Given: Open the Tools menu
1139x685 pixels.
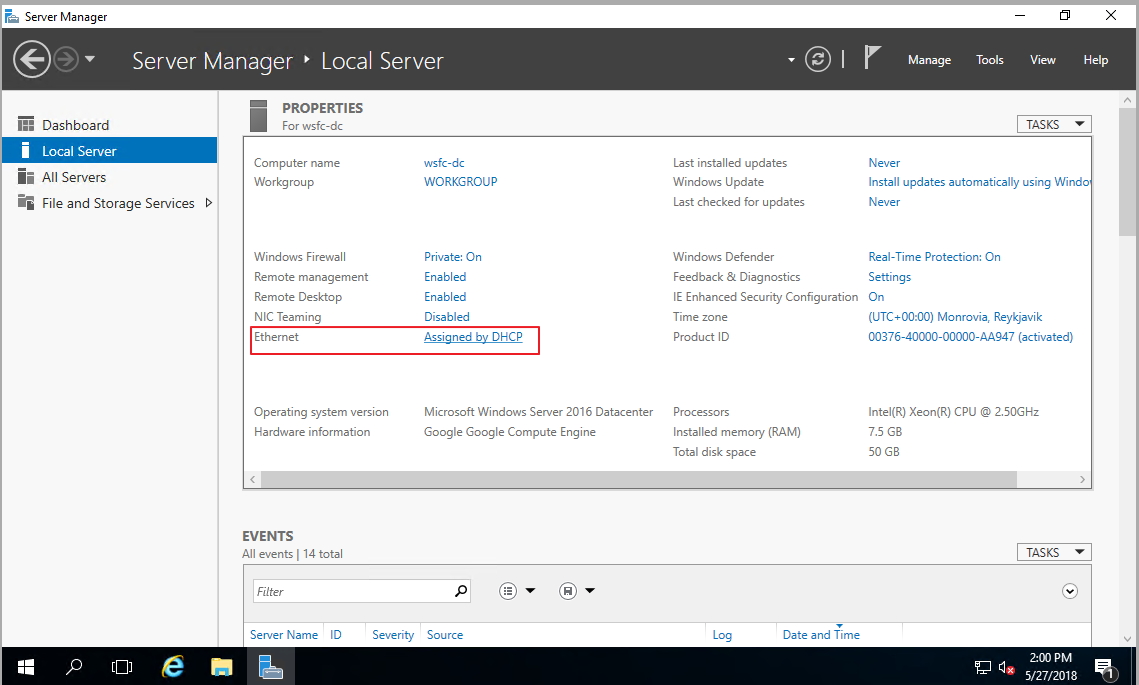Looking at the screenshot, I should pyautogui.click(x=989, y=60).
